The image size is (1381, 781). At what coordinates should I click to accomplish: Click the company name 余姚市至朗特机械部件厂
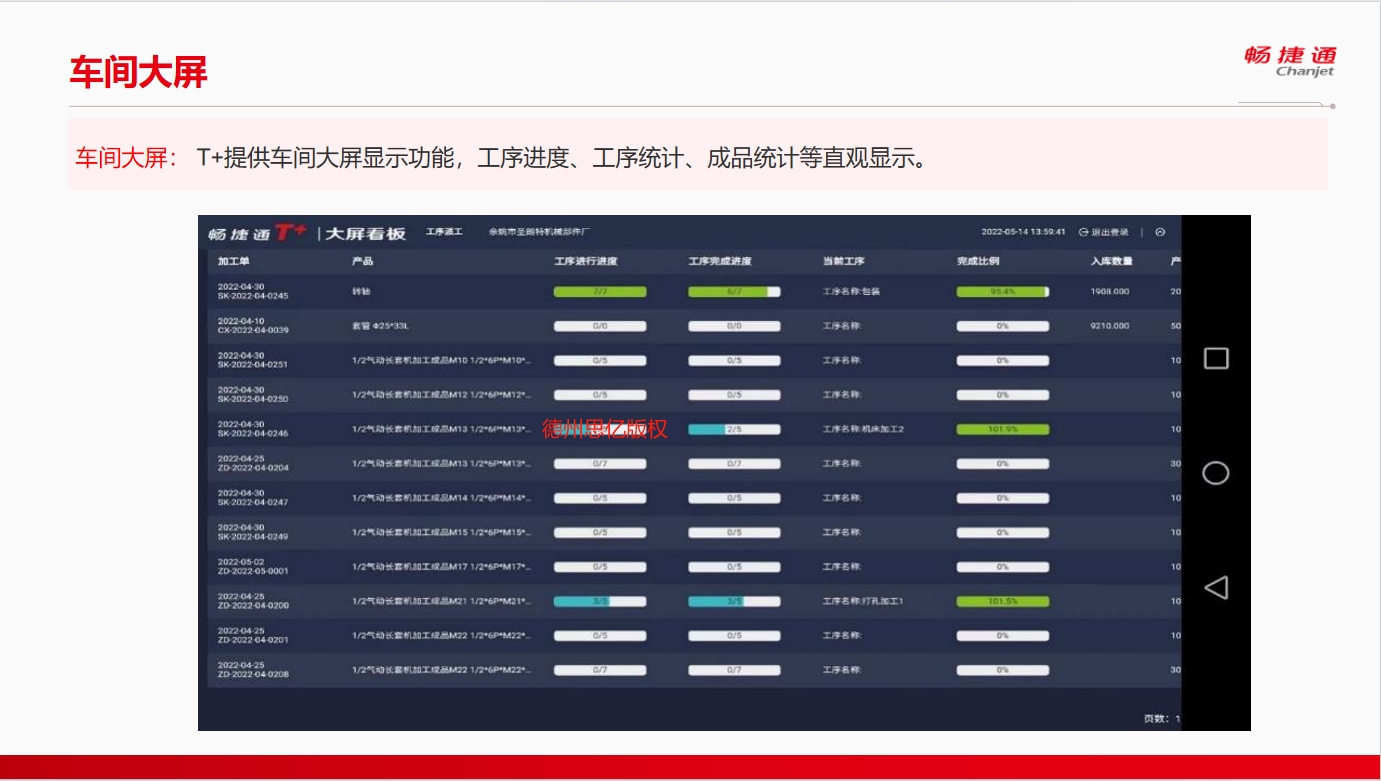pyautogui.click(x=539, y=232)
